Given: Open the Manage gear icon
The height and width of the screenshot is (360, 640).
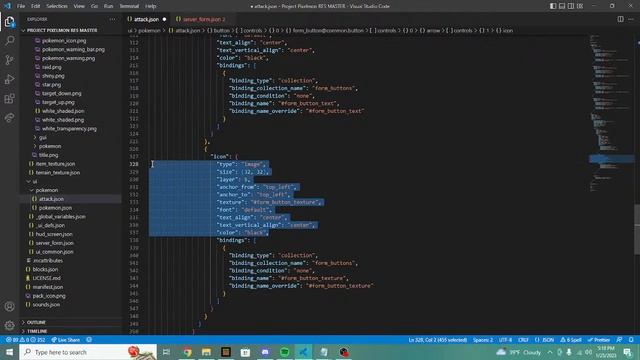Looking at the screenshot, I should 9,325.
